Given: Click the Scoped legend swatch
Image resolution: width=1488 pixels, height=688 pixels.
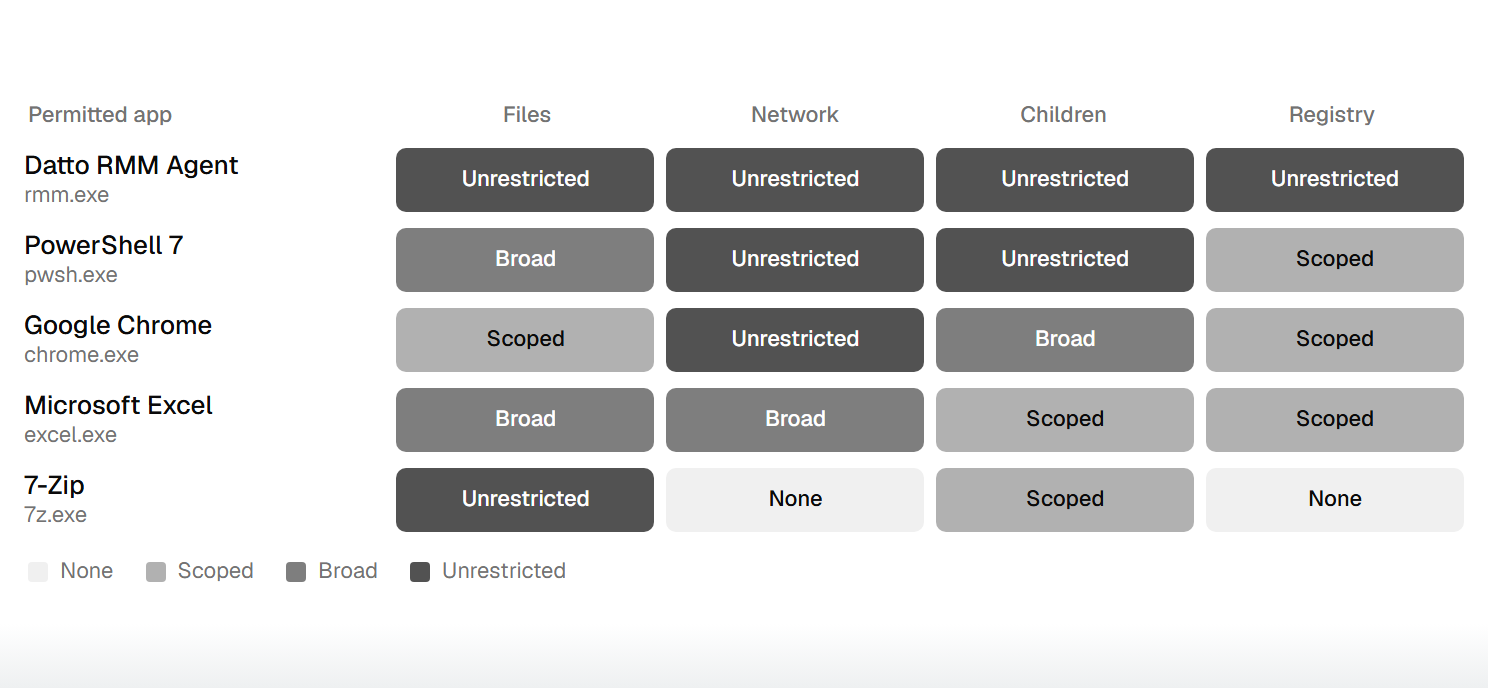Looking at the screenshot, I should tap(156, 572).
